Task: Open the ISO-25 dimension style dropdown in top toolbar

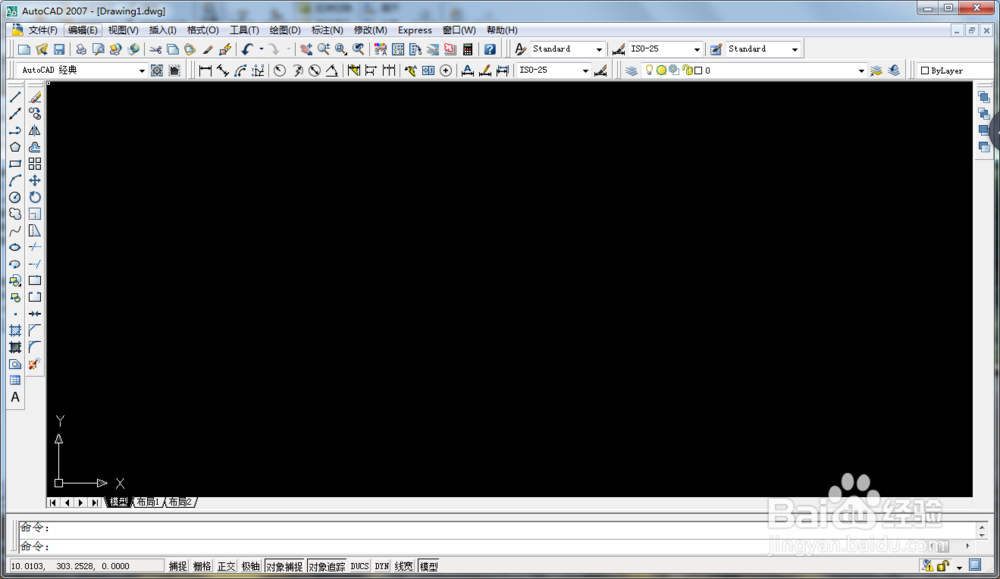Action: click(696, 49)
